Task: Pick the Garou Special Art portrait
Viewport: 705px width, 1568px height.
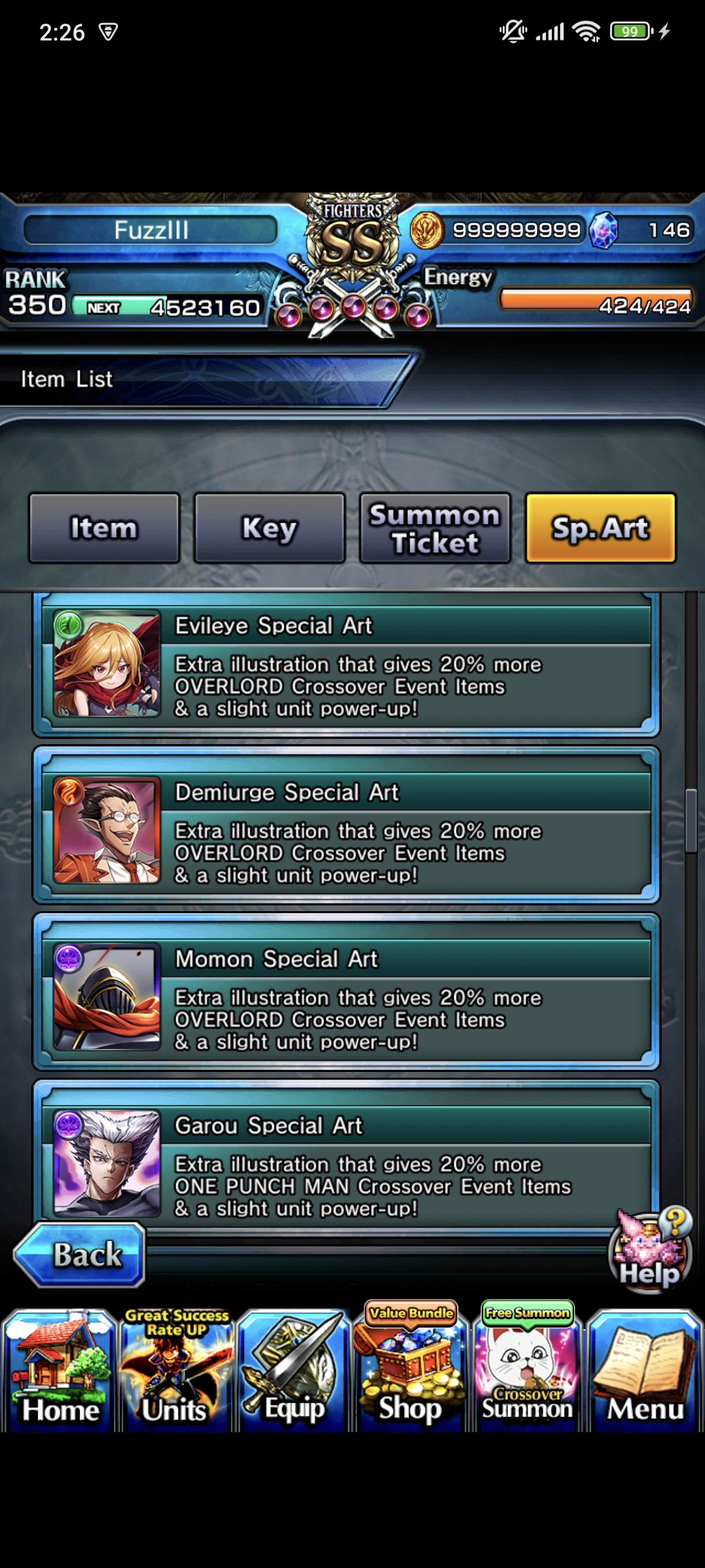Action: [x=107, y=1163]
